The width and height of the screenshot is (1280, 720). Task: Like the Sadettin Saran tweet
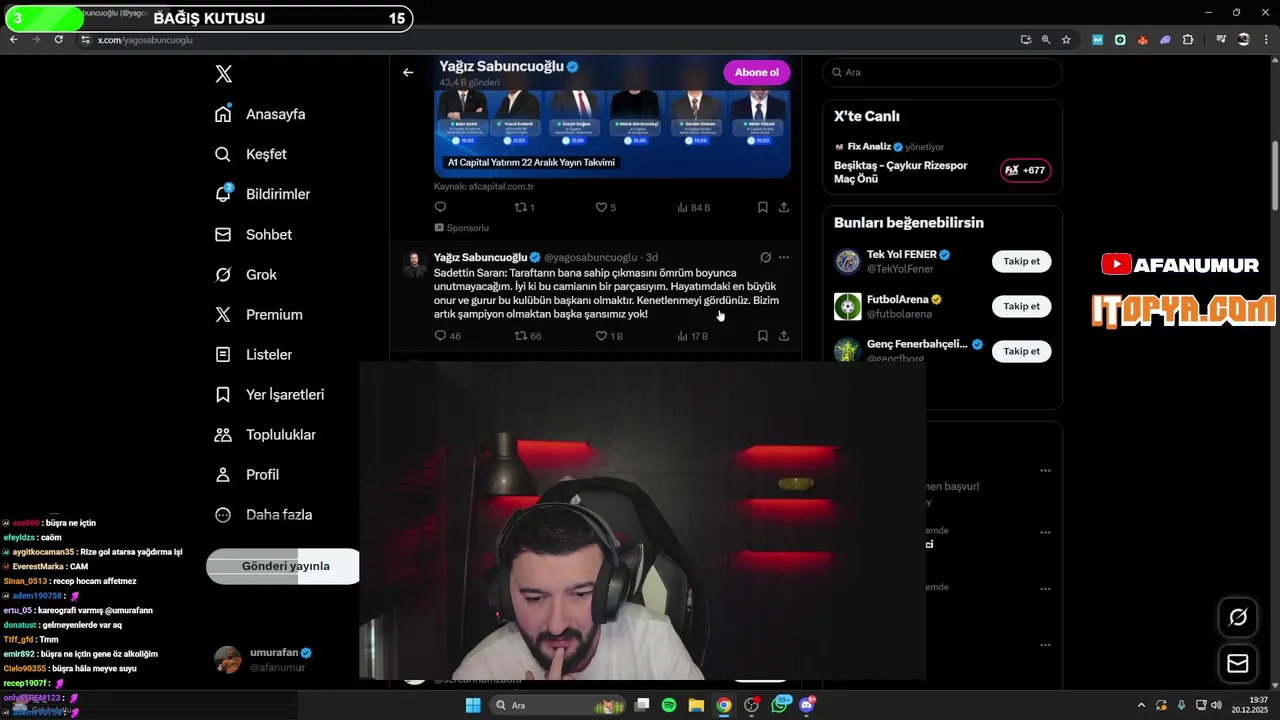[x=609, y=336]
